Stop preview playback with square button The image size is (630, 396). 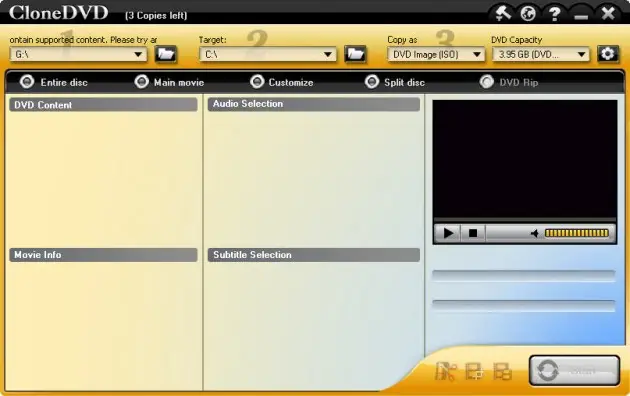click(x=473, y=233)
